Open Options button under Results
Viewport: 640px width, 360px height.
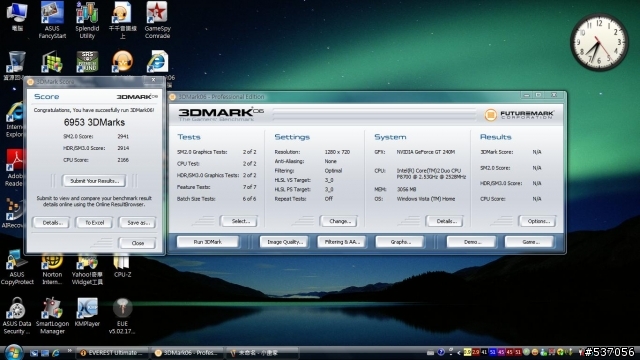tap(538, 221)
